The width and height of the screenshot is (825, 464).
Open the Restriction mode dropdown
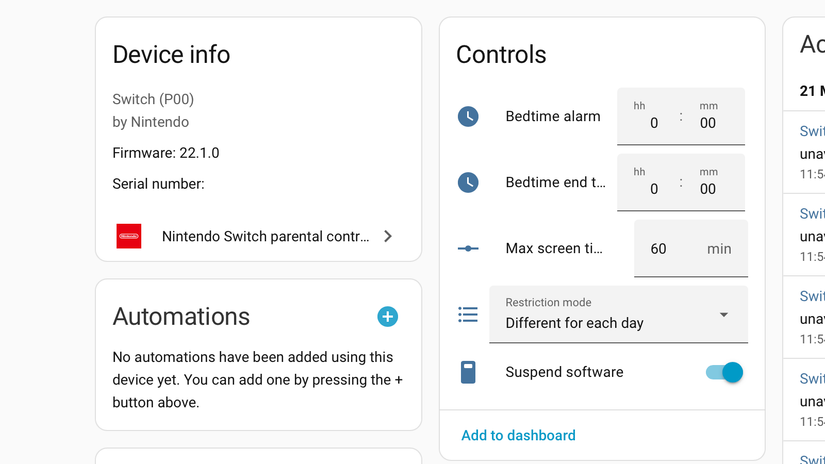pyautogui.click(x=618, y=315)
